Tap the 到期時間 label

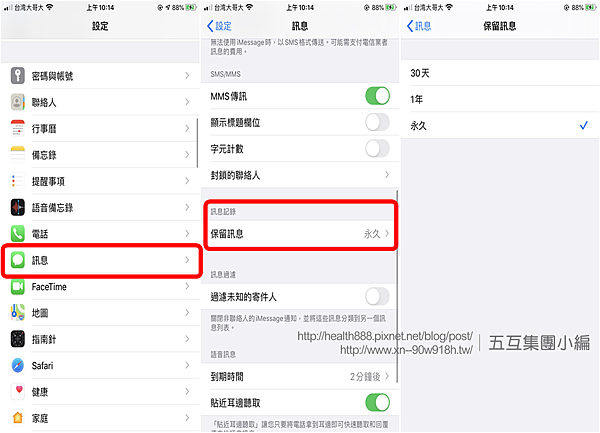[x=227, y=377]
